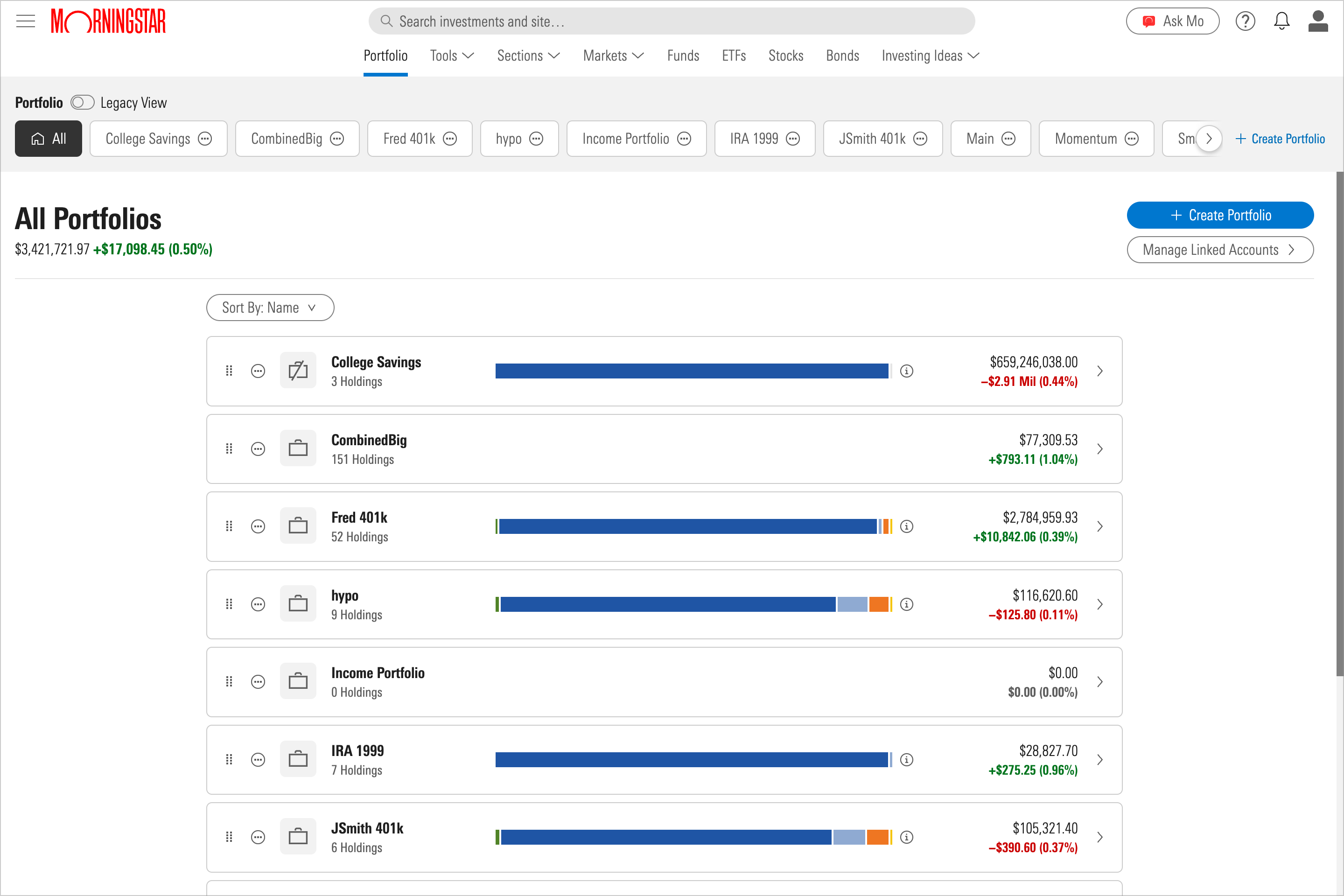The width and height of the screenshot is (1344, 896).
Task: Click hypo's orange allocation bar segment
Action: [878, 604]
